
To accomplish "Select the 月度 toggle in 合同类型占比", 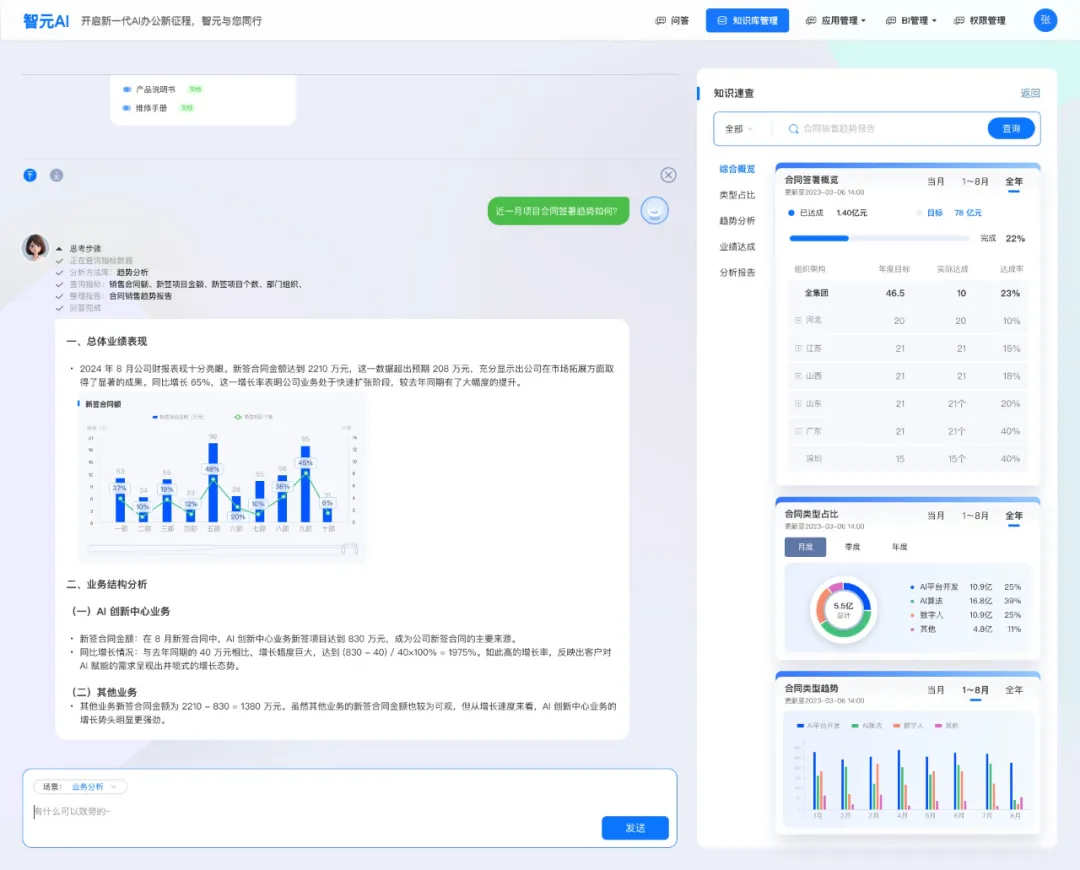I will [x=805, y=547].
